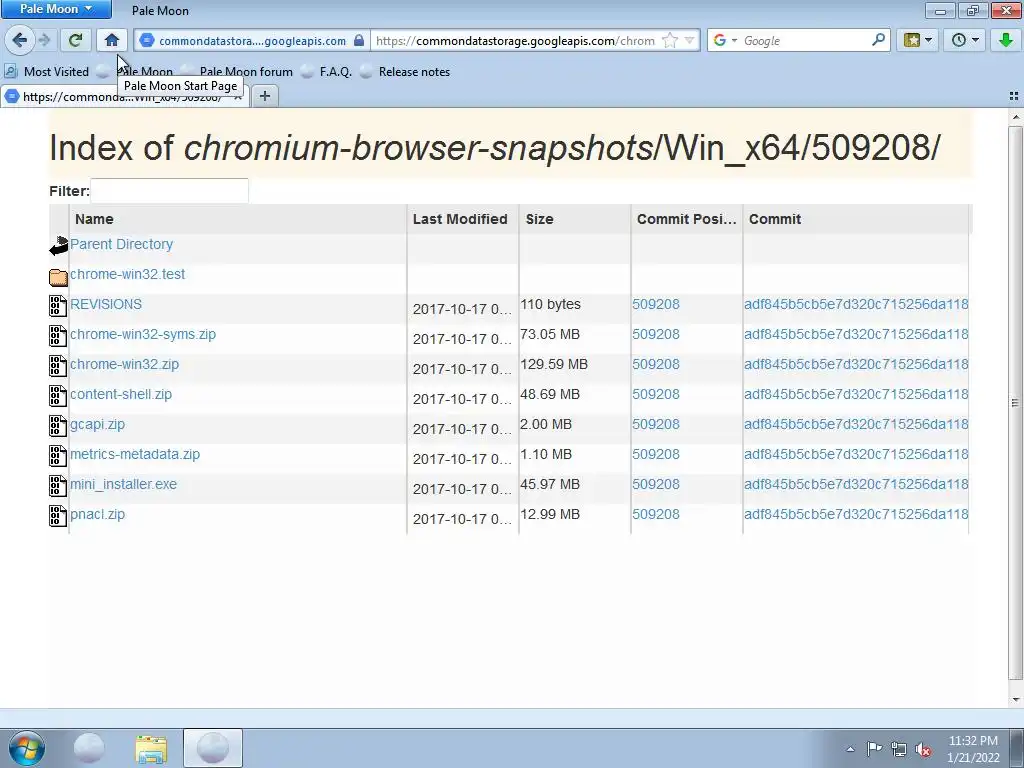The height and width of the screenshot is (768, 1024).
Task: Download content-shell.zip
Action: click(x=121, y=394)
